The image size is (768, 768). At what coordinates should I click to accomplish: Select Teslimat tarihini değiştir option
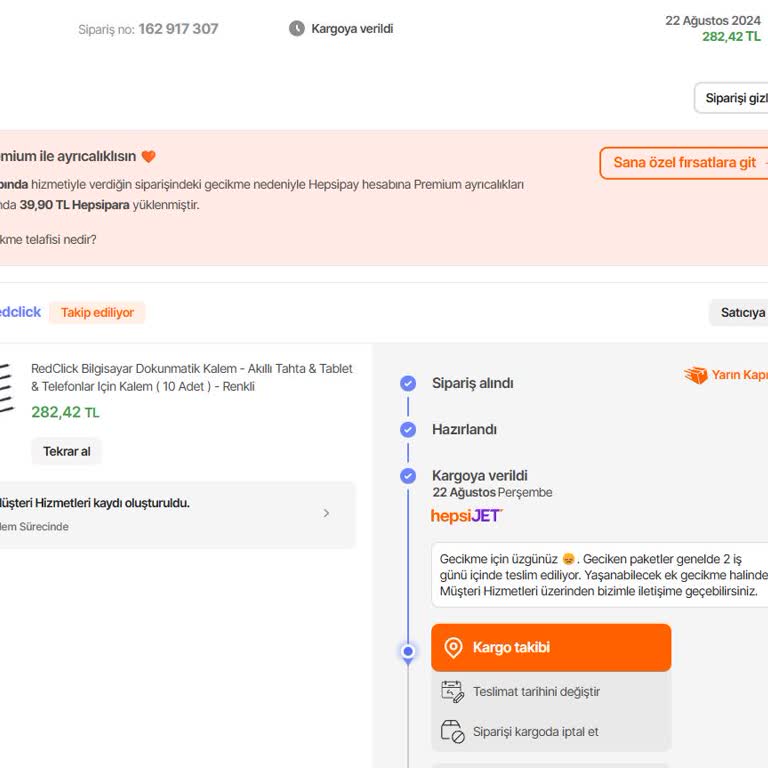(x=551, y=692)
